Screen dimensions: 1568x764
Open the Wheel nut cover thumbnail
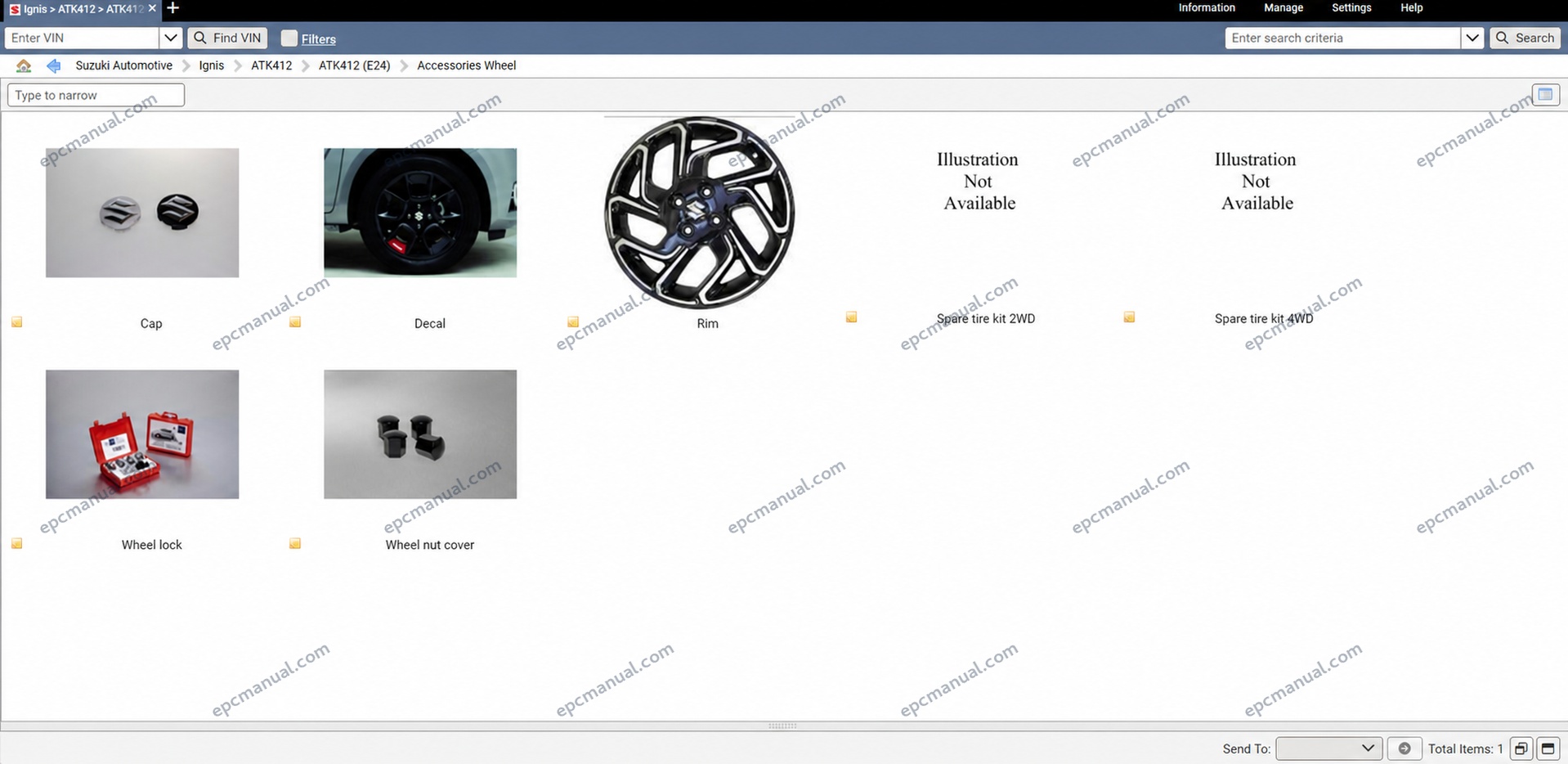point(420,434)
